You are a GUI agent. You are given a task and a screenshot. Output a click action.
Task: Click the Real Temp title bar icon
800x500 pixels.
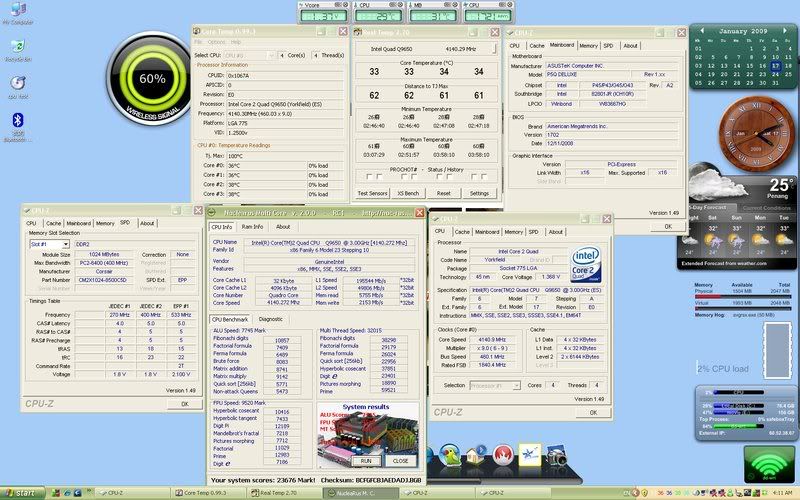point(358,32)
